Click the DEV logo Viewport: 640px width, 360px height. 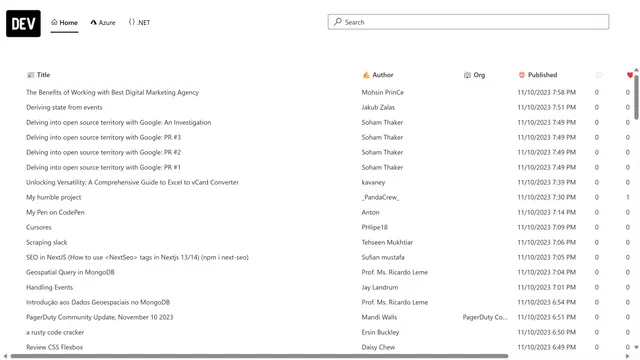click(23, 24)
